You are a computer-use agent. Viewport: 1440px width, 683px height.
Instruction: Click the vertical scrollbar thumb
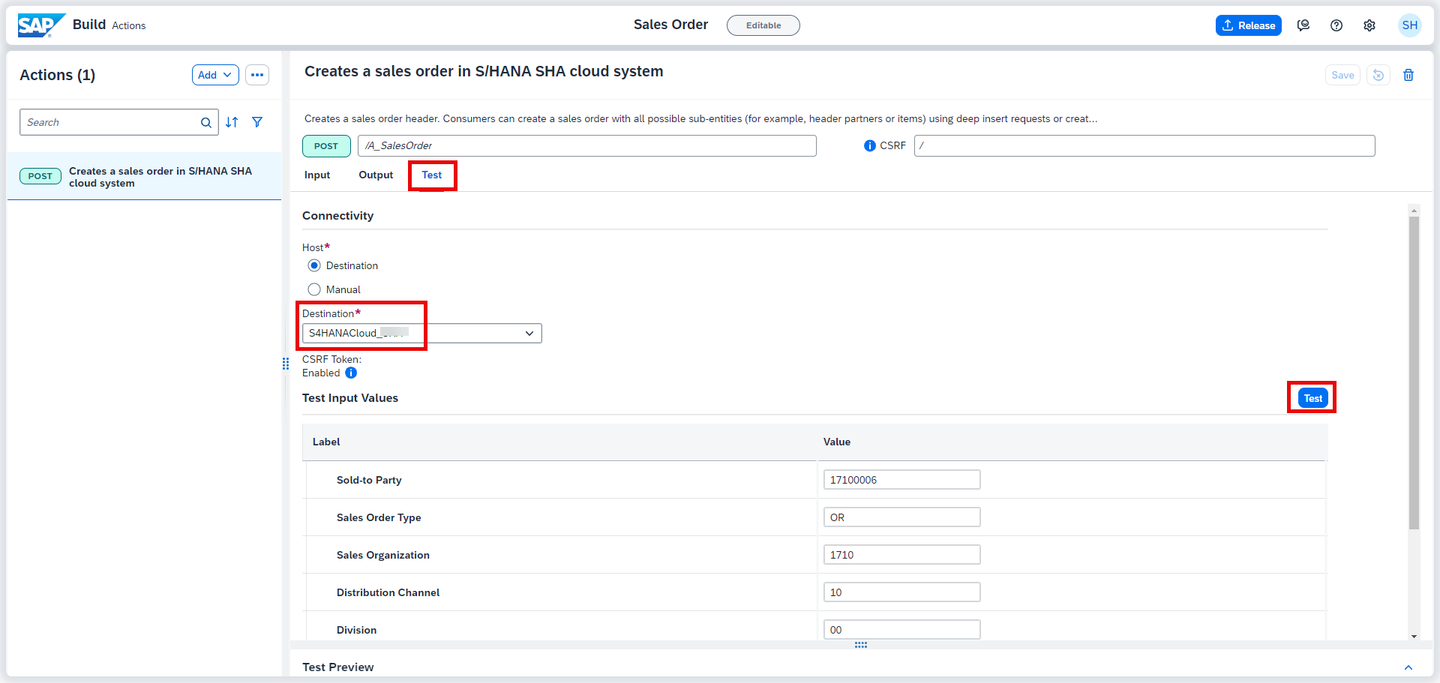pyautogui.click(x=1414, y=372)
